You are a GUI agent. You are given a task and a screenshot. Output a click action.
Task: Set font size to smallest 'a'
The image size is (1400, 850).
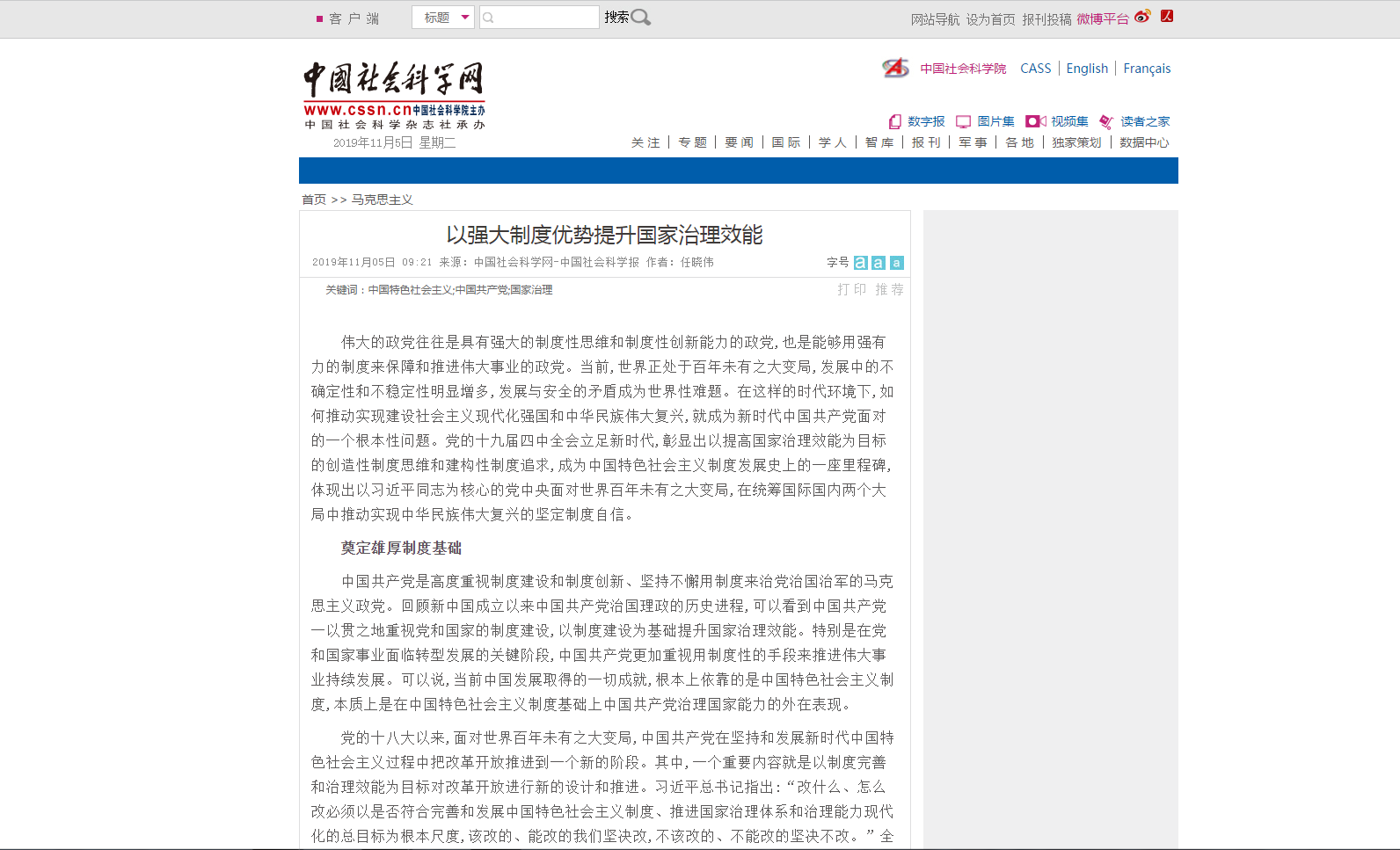(896, 263)
